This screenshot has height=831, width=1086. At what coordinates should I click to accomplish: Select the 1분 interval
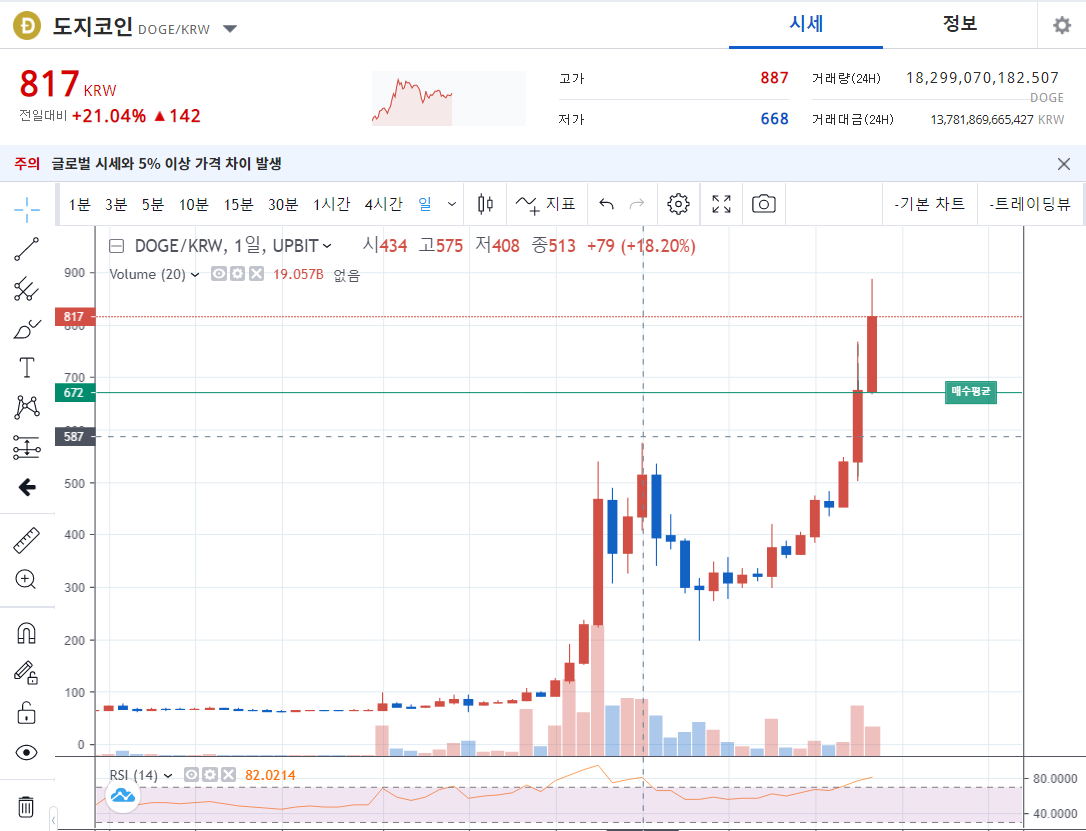[80, 205]
